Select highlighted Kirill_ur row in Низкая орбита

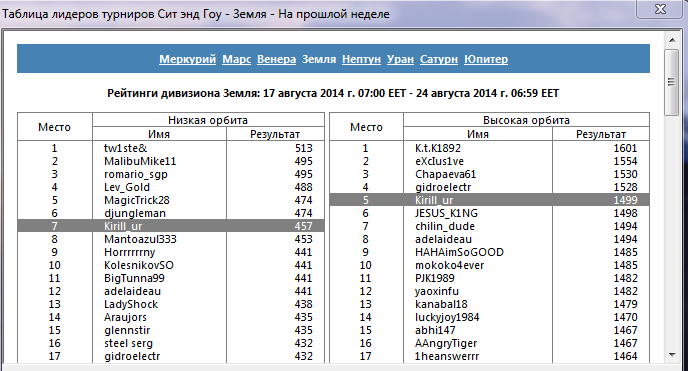tap(171, 226)
